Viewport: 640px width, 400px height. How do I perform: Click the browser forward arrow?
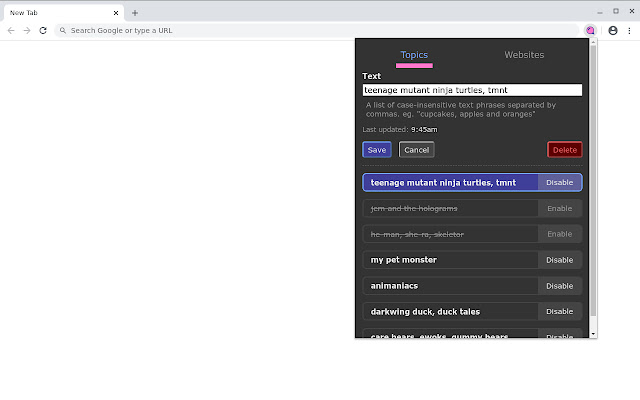point(27,31)
